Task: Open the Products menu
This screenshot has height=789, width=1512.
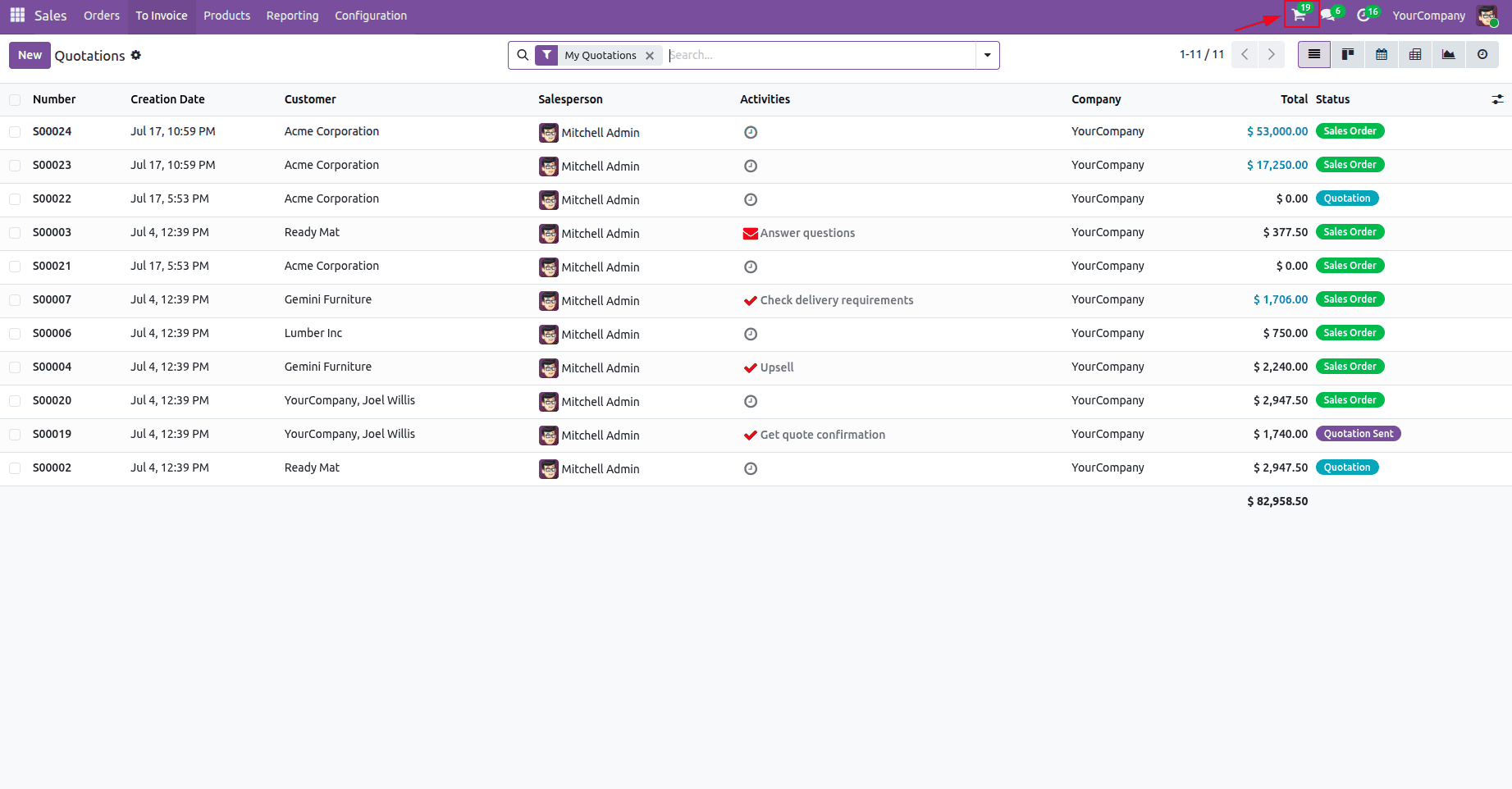Action: click(x=227, y=16)
